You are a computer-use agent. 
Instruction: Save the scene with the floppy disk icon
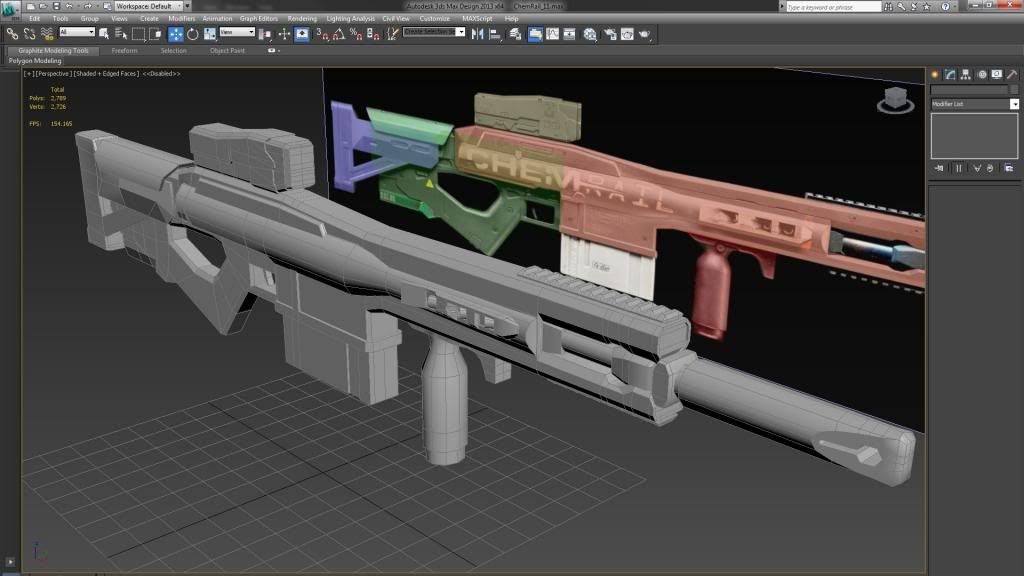56,6
